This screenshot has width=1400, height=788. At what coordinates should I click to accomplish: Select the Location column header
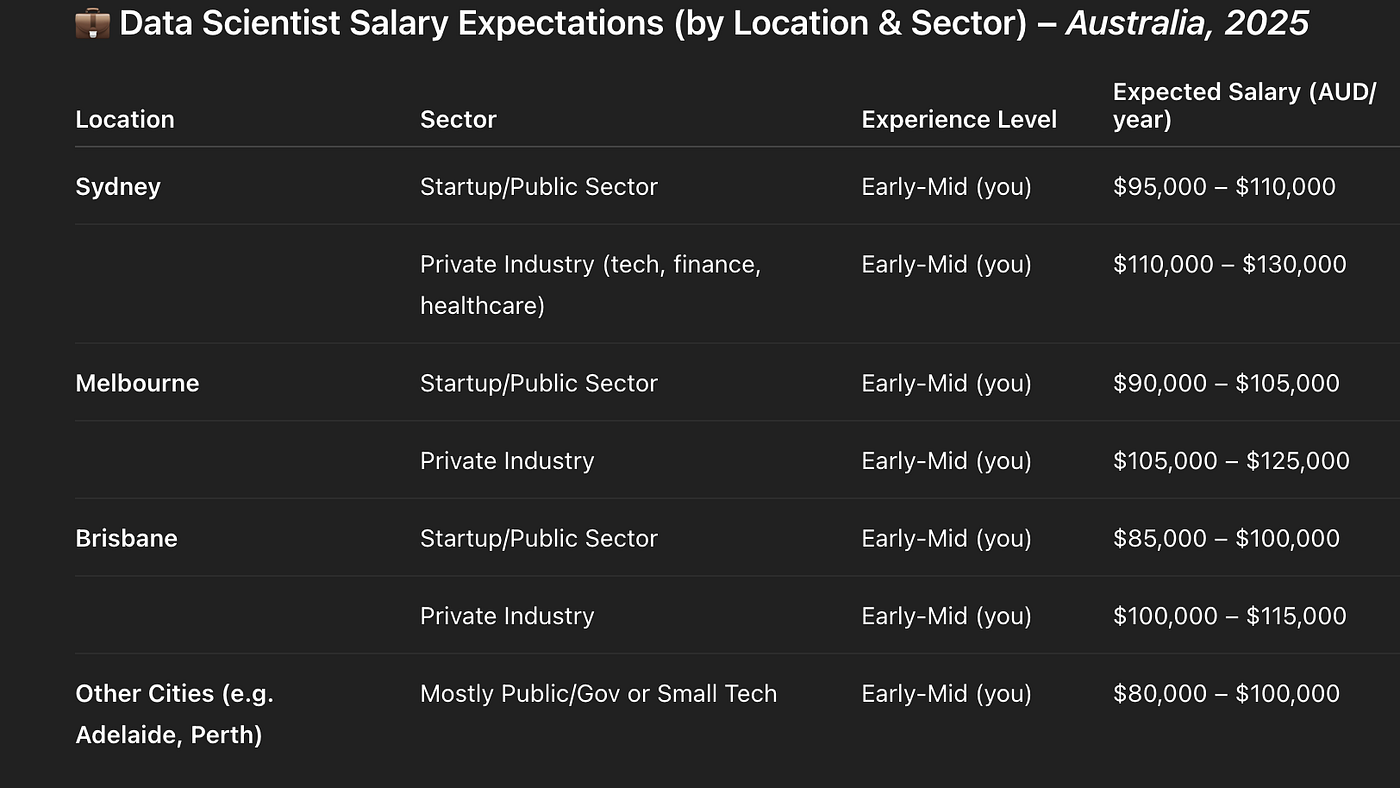[125, 119]
